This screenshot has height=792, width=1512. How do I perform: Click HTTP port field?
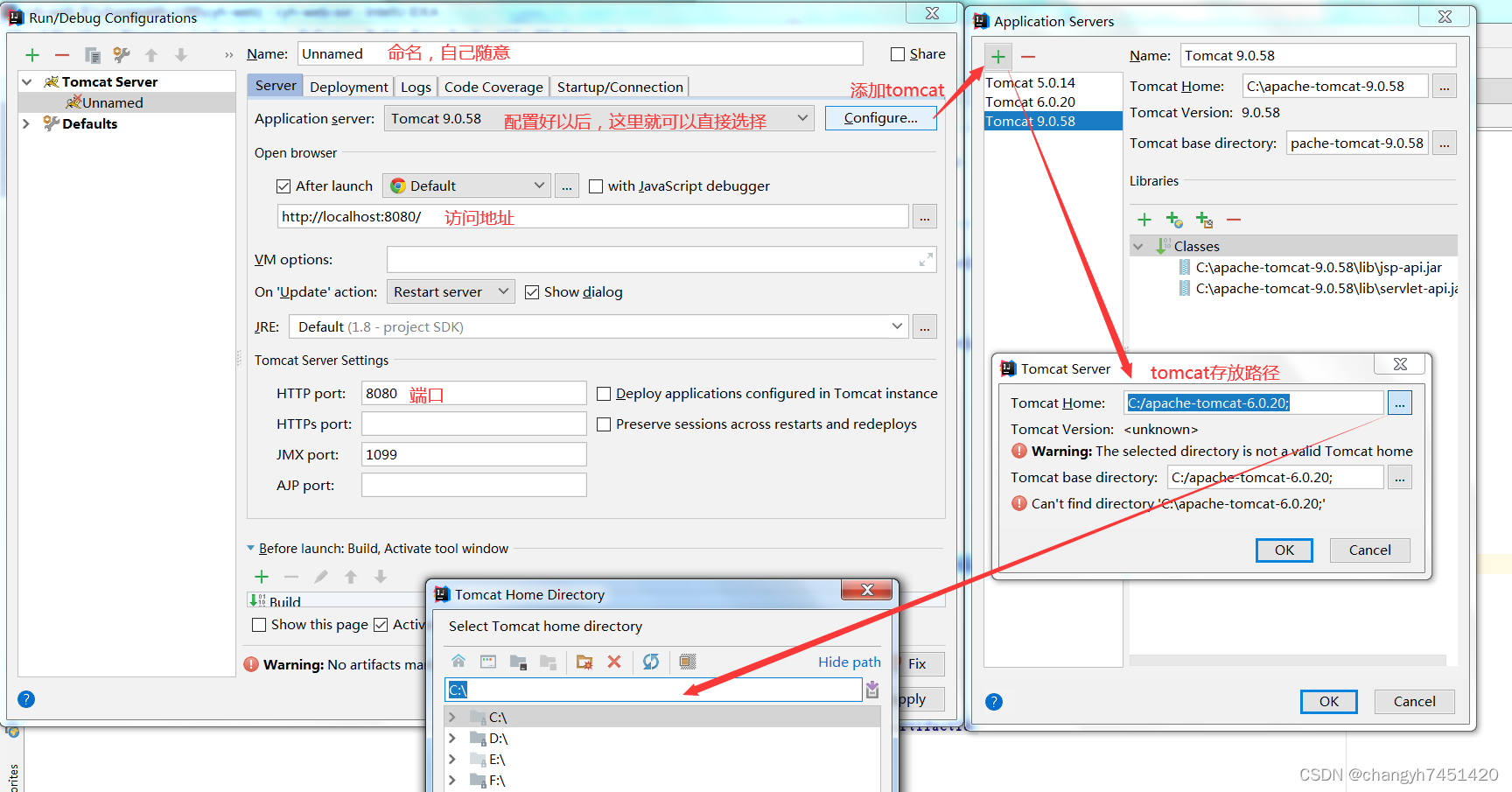[x=474, y=393]
